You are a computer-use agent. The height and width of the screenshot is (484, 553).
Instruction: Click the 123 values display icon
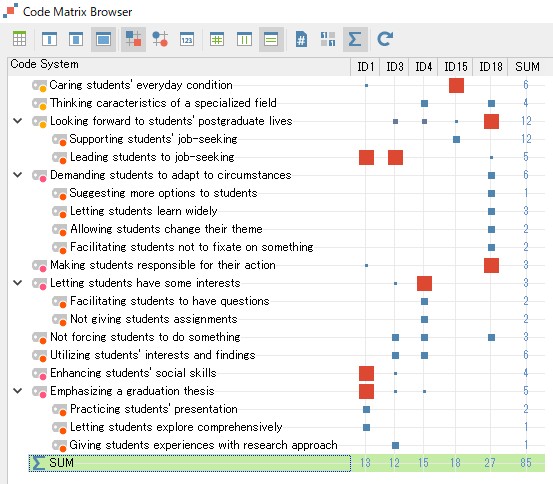click(x=187, y=39)
